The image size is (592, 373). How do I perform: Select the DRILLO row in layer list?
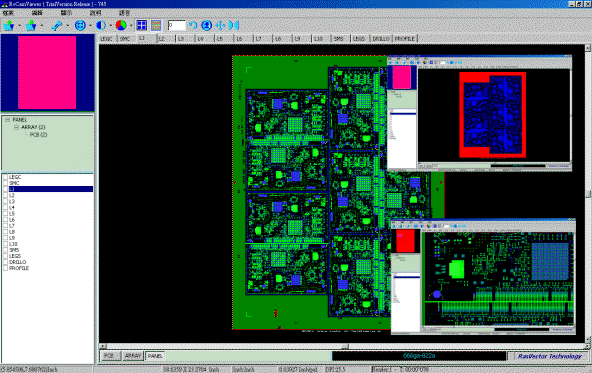coord(48,262)
